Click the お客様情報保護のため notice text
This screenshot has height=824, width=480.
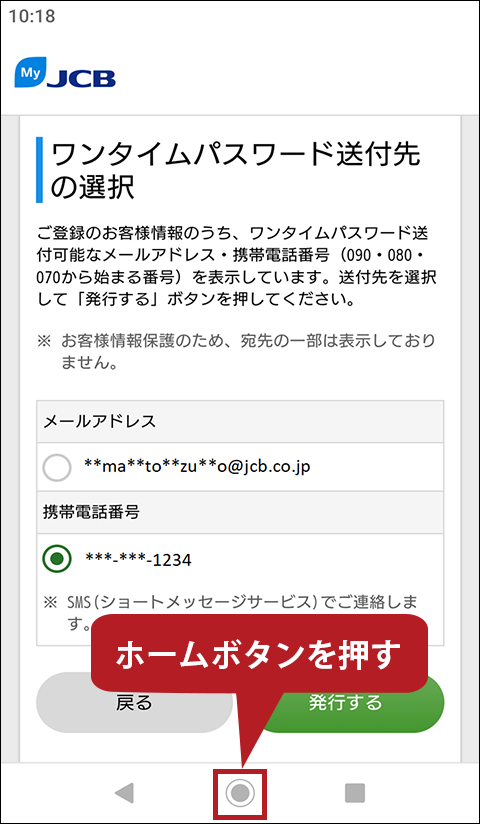pyautogui.click(x=237, y=351)
